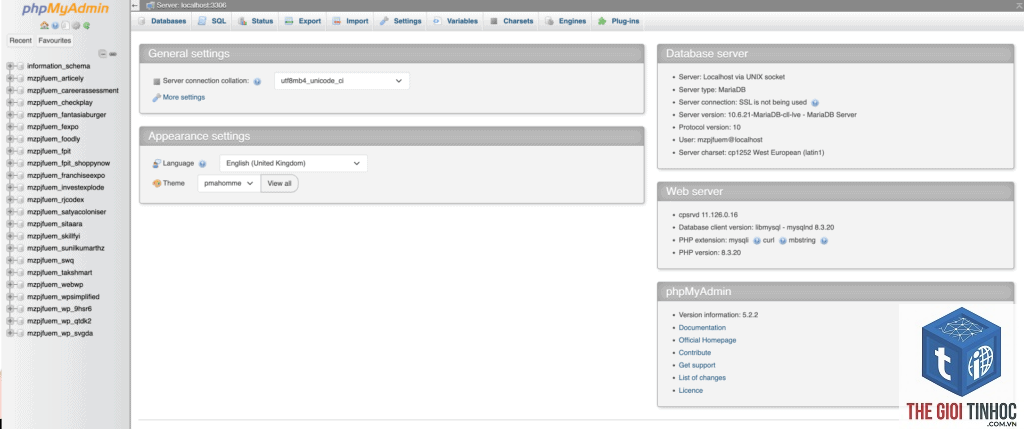
Task: Click the server icon in breadcrumb bar
Action: [x=150, y=5]
